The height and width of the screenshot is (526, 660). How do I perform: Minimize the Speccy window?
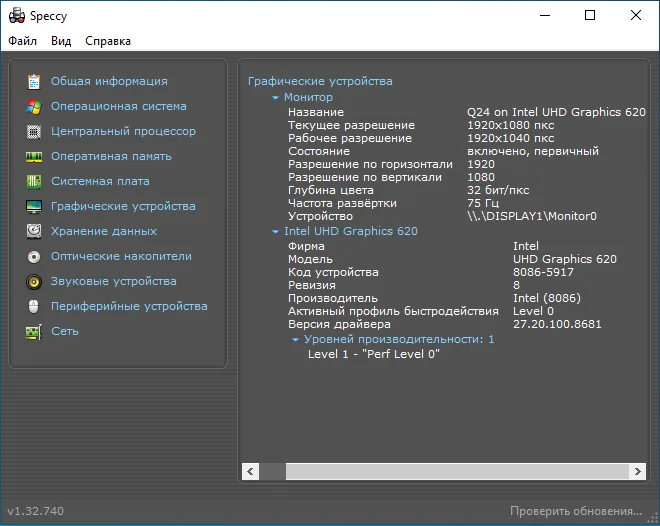click(545, 16)
